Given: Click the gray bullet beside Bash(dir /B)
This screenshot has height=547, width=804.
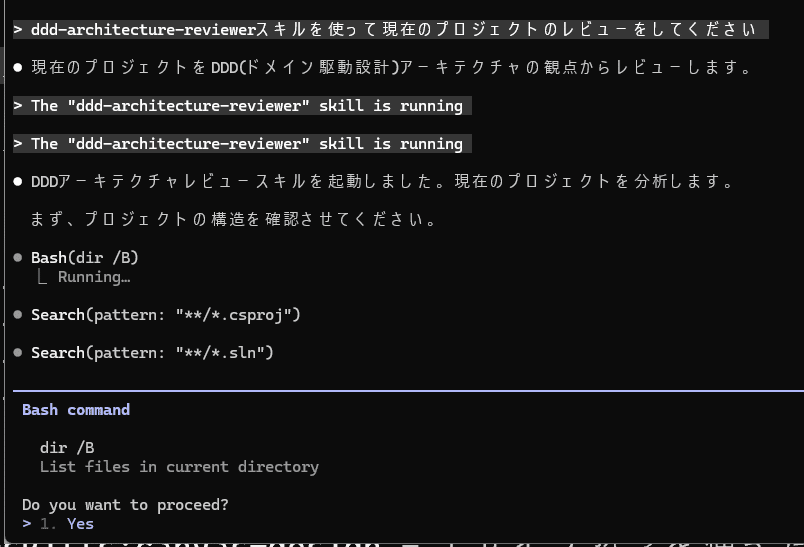Looking at the screenshot, I should (x=18, y=258).
